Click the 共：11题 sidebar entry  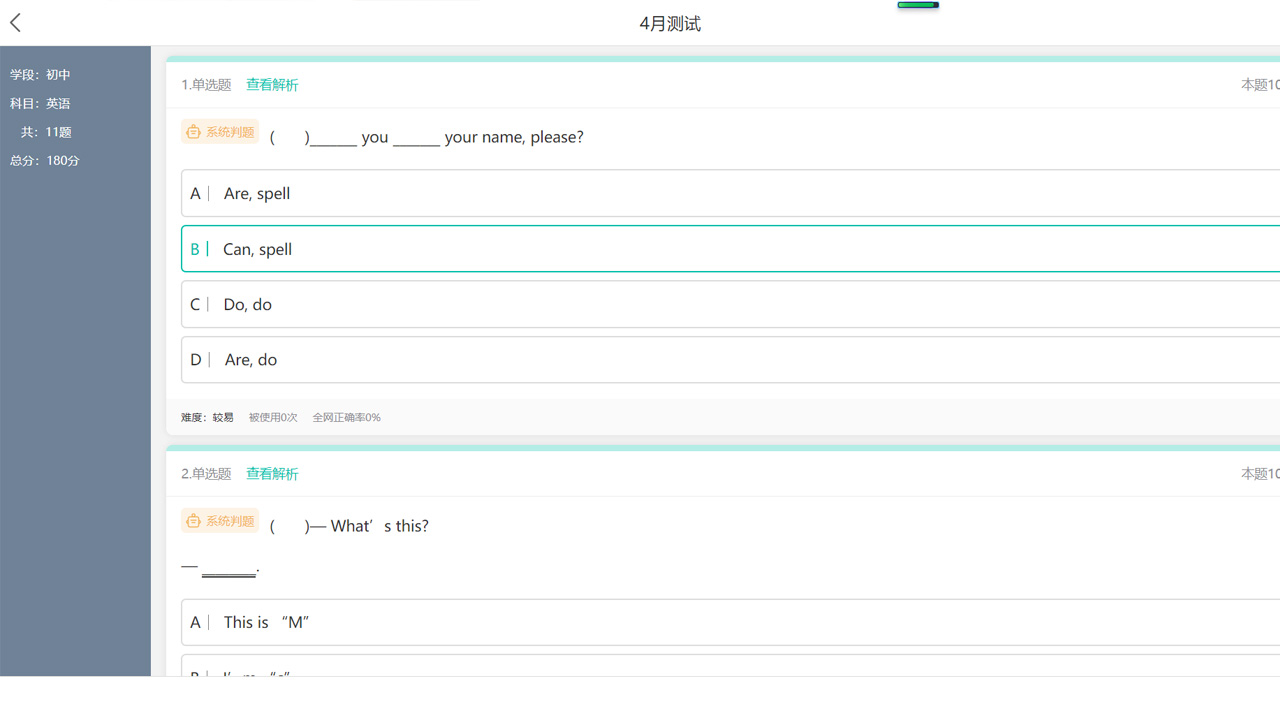click(x=46, y=132)
